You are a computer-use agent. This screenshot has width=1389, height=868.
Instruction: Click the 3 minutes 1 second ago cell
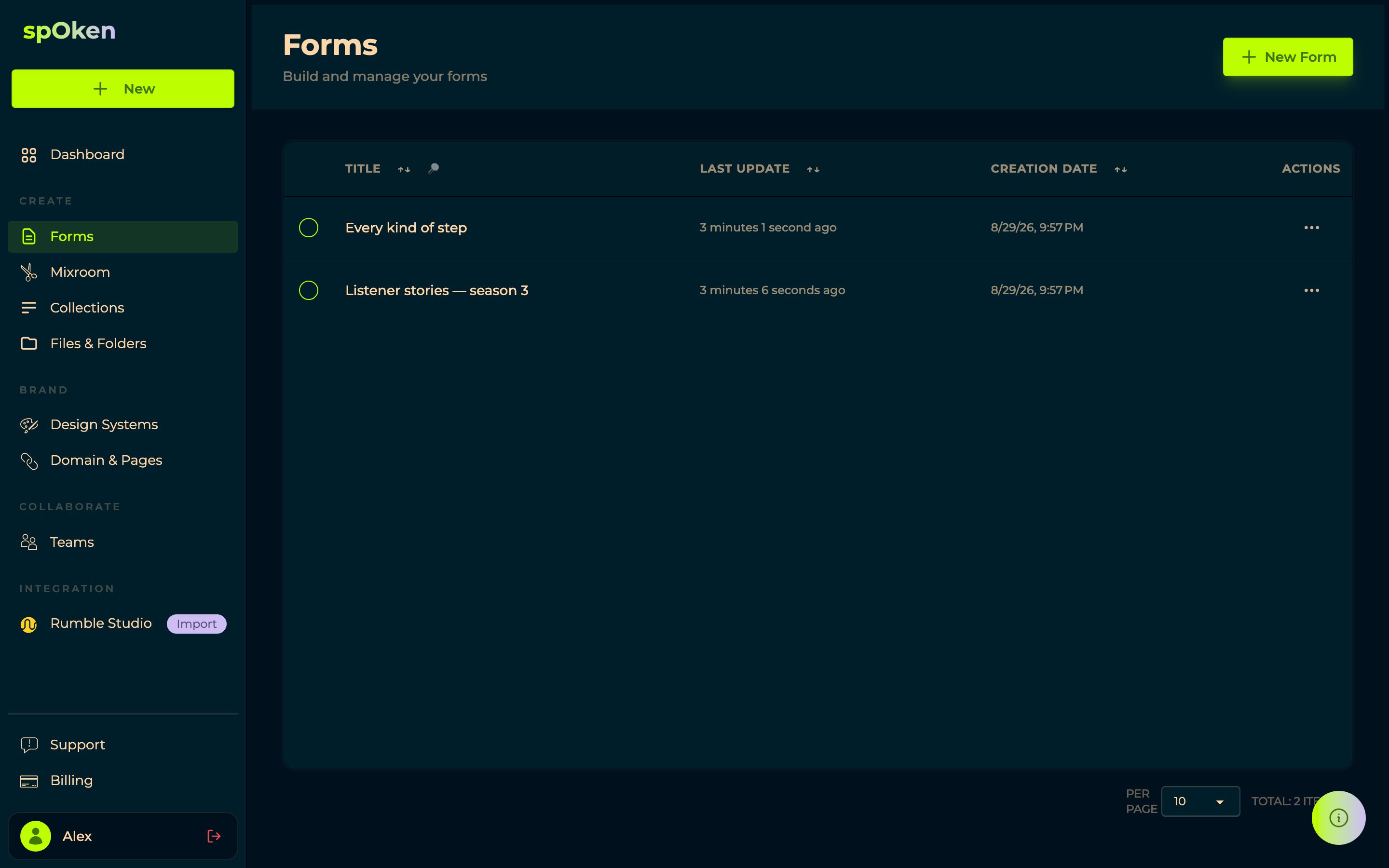tap(767, 227)
